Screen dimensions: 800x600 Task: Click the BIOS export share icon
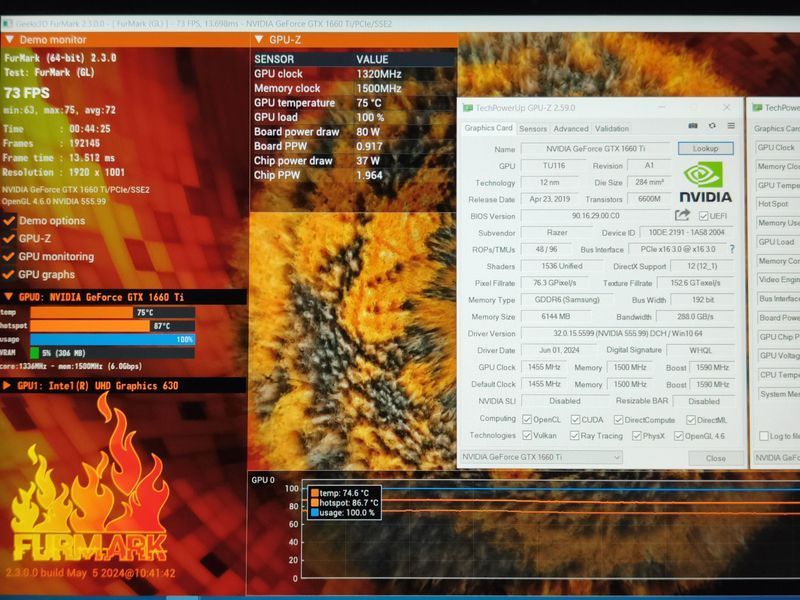click(x=683, y=215)
